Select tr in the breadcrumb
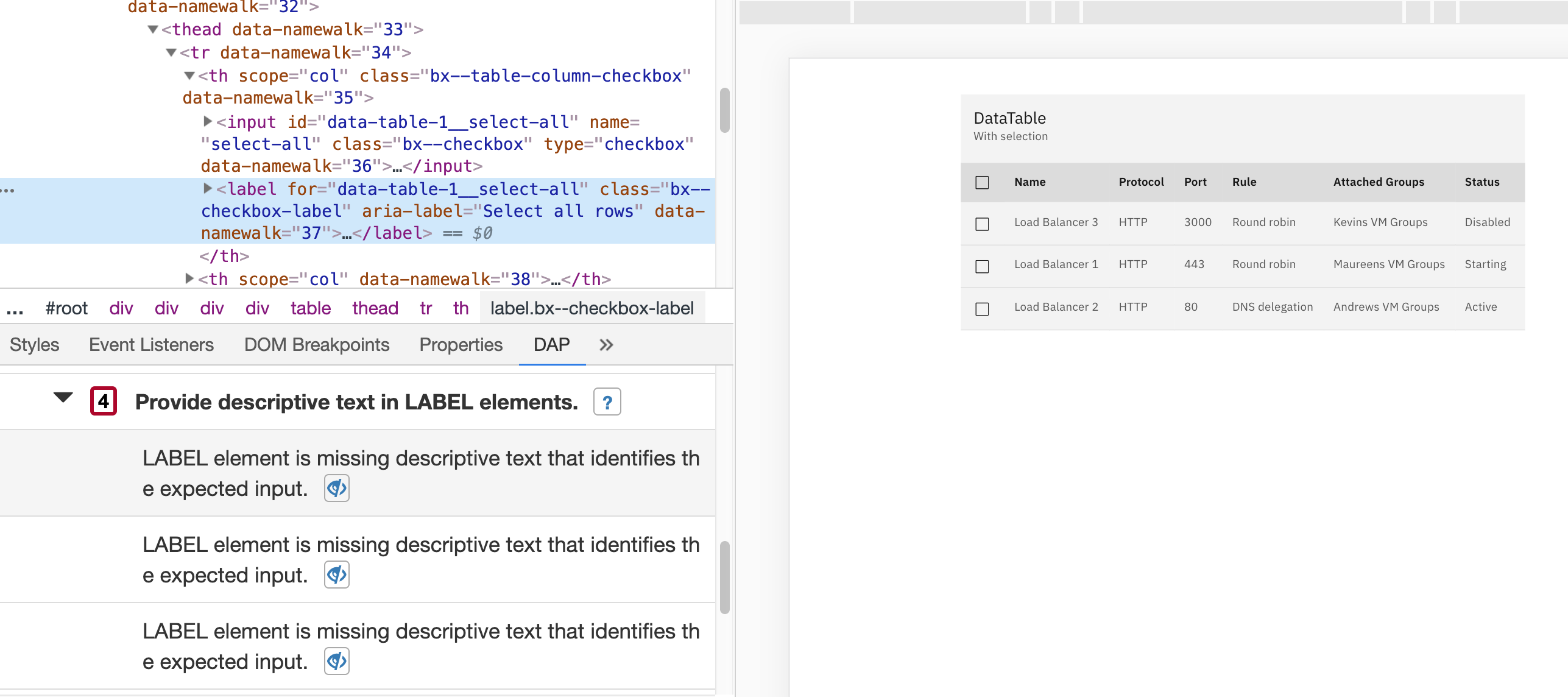The width and height of the screenshot is (1568, 697). tap(426, 308)
